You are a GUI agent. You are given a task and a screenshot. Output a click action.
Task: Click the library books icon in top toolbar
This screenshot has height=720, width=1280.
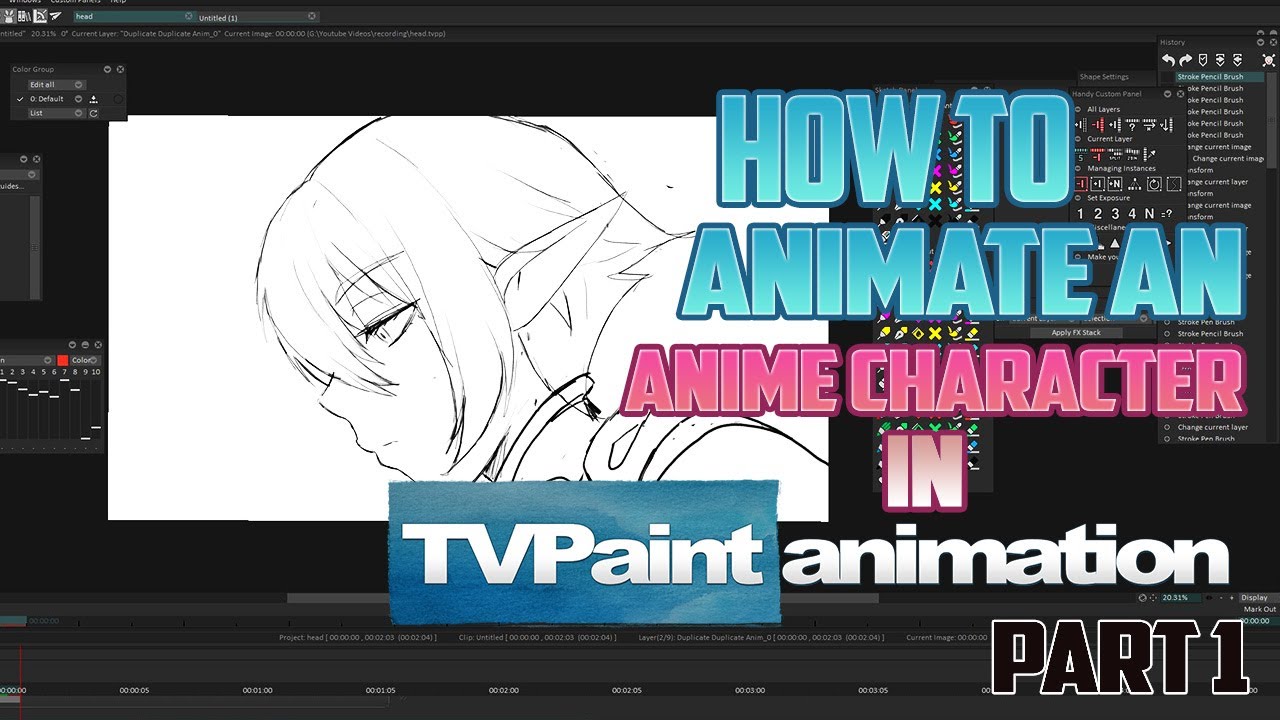tap(24, 16)
